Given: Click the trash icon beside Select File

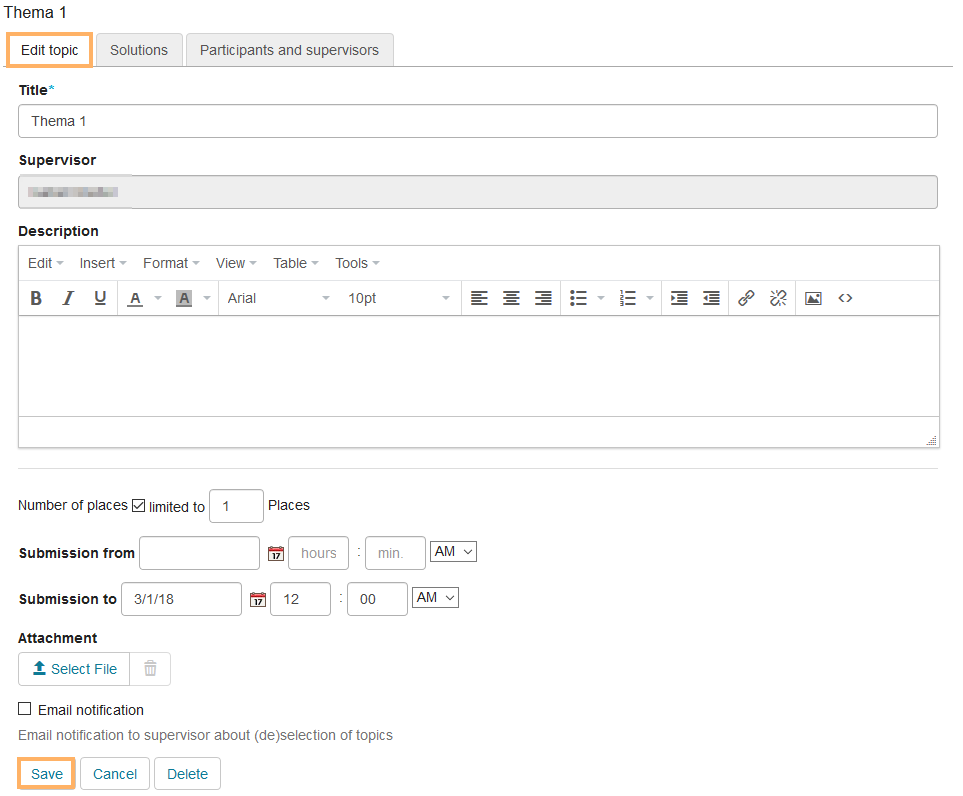Looking at the screenshot, I should point(150,669).
